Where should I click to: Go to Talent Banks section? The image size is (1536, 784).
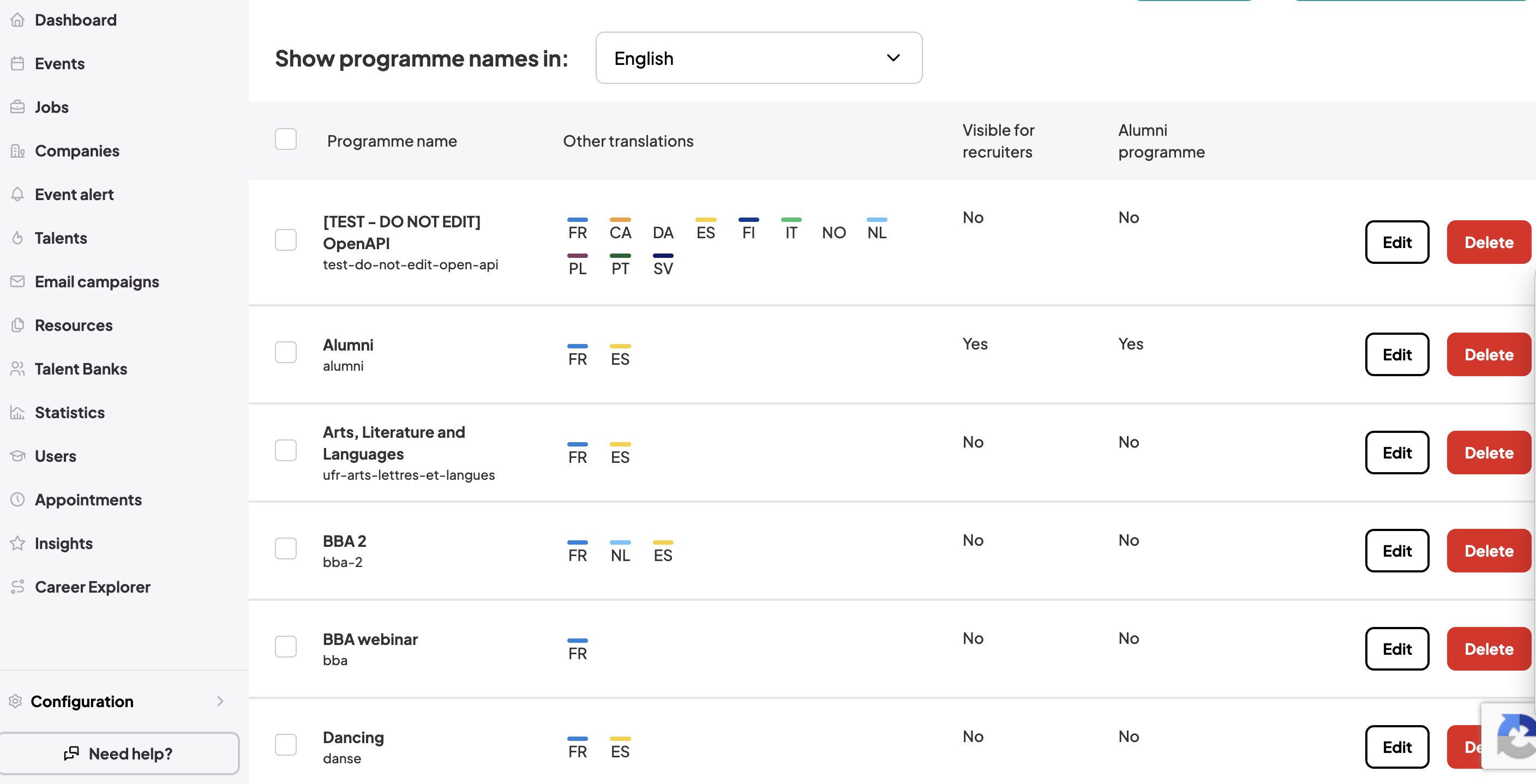click(x=81, y=369)
